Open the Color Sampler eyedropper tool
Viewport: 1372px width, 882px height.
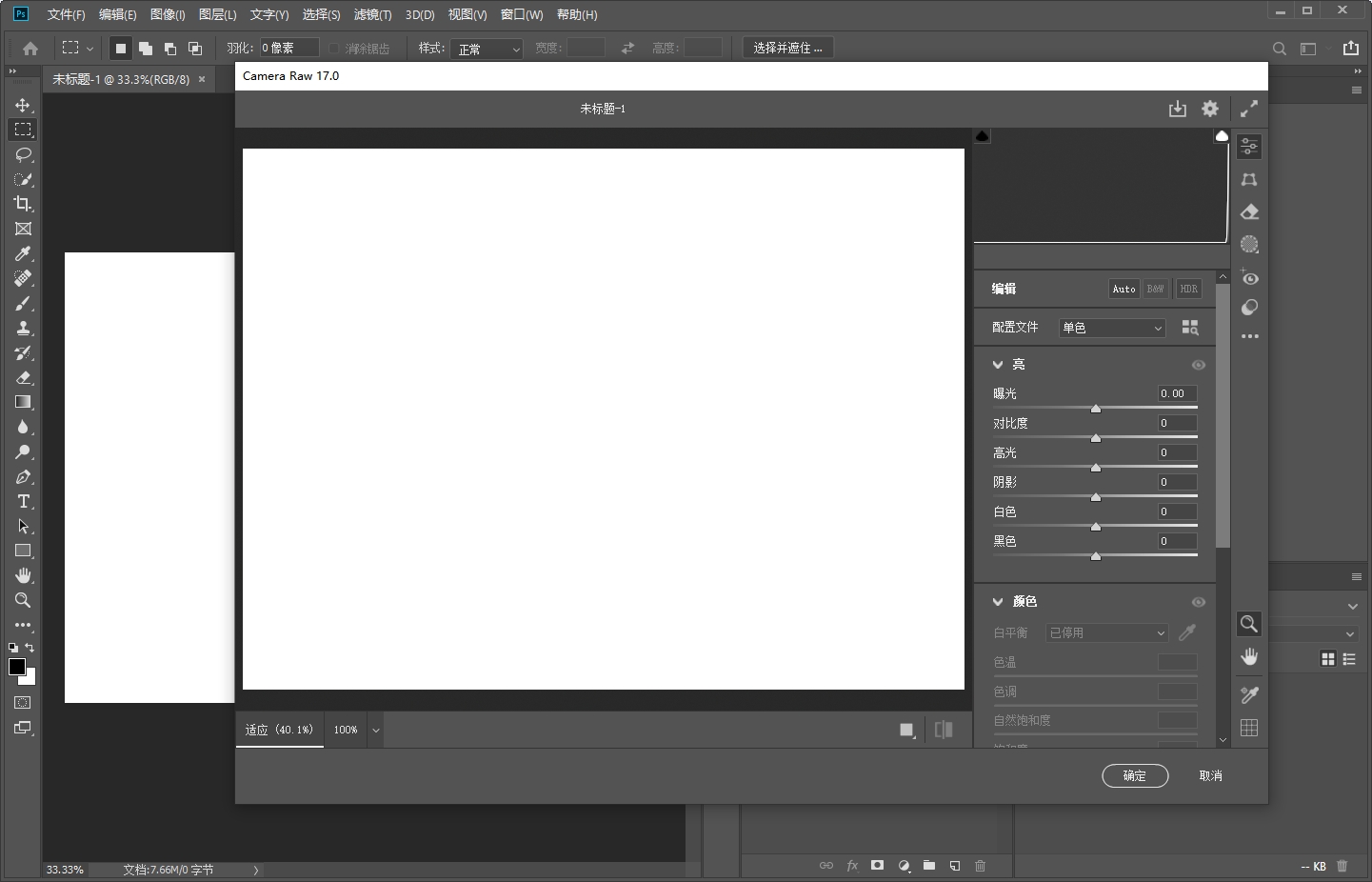(1250, 695)
